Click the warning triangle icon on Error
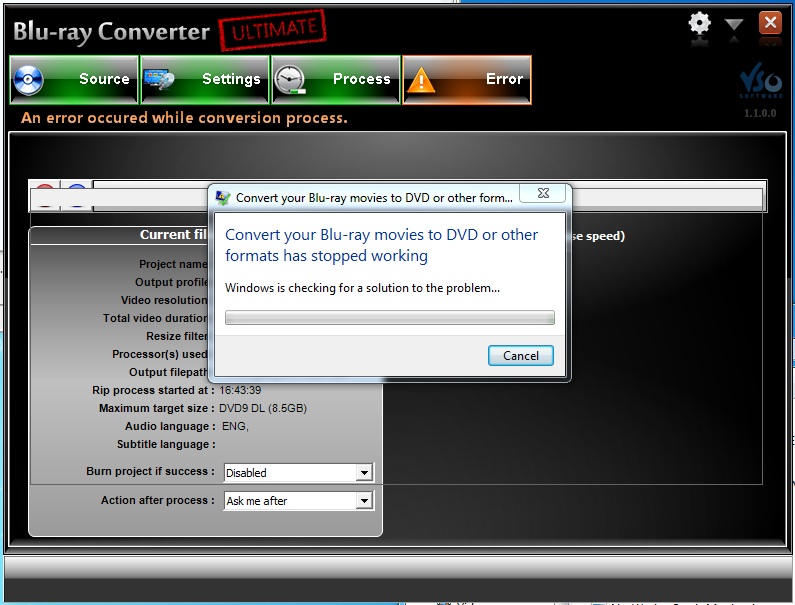The width and height of the screenshot is (795, 605). coord(421,81)
